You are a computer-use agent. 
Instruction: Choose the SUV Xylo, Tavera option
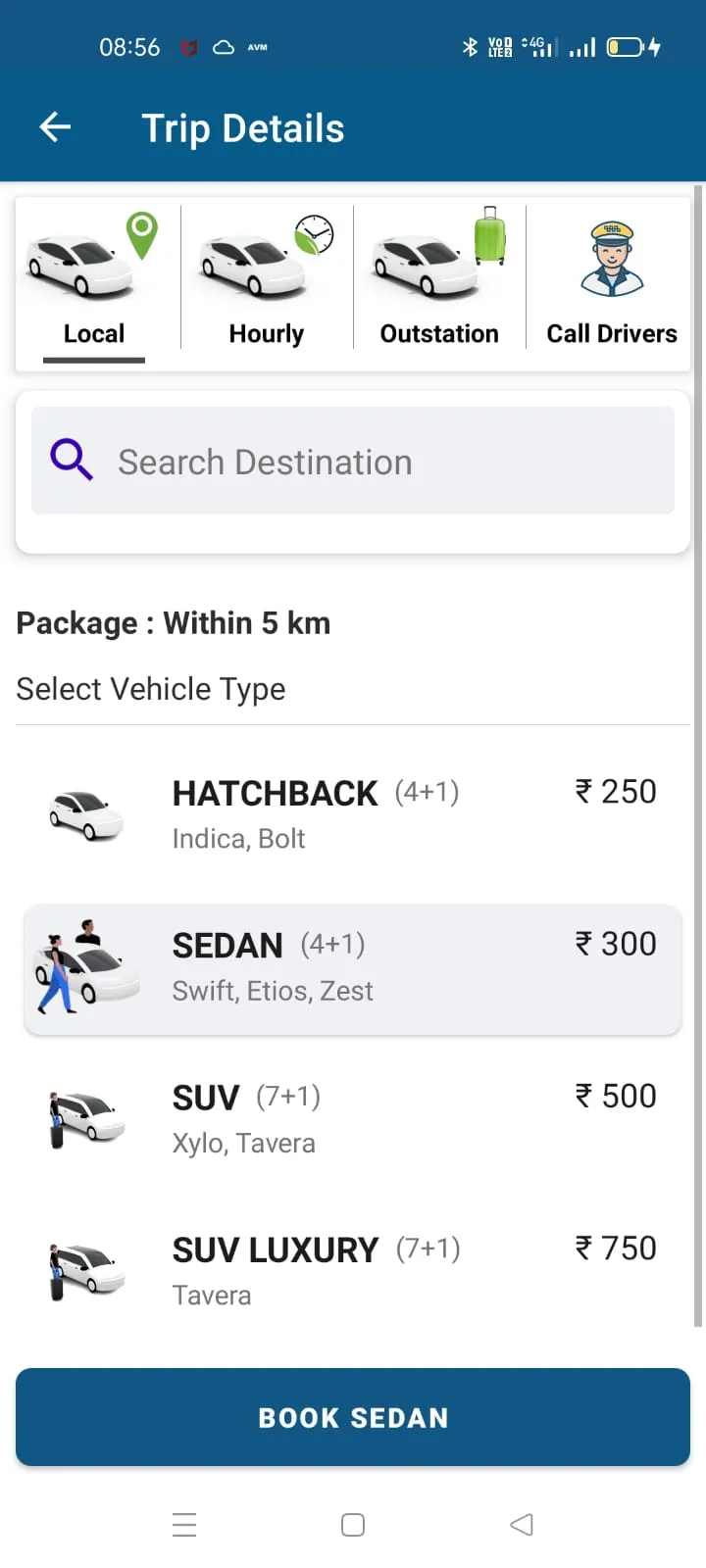[353, 1119]
